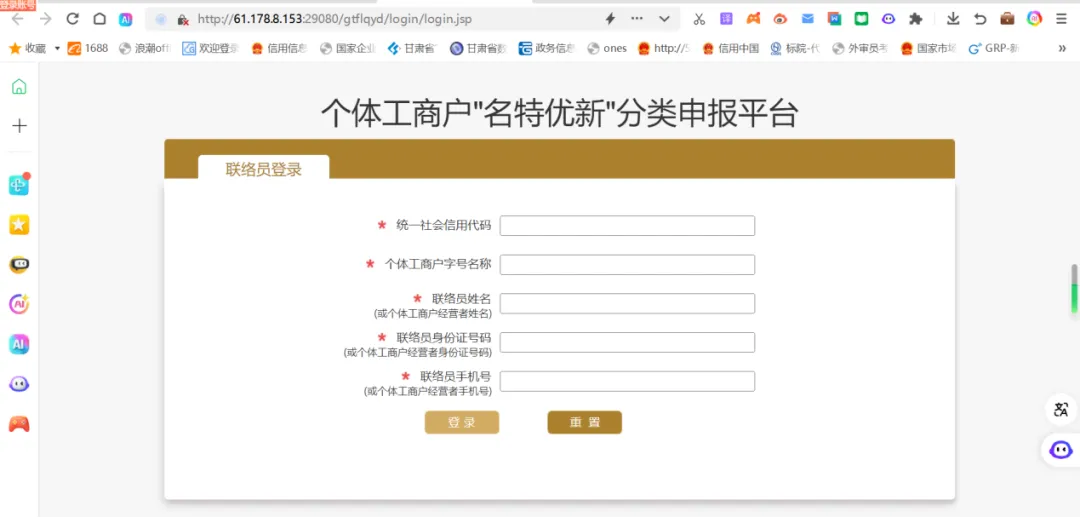Click the purple translate extension icon

726,19
